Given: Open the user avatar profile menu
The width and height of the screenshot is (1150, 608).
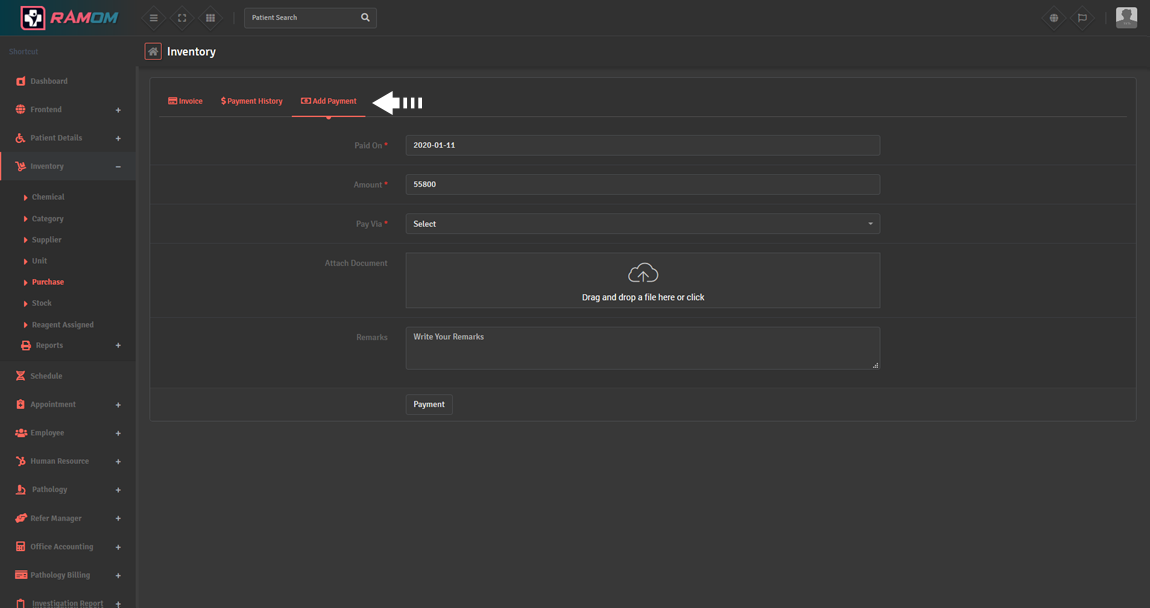Looking at the screenshot, I should click(x=1126, y=17).
